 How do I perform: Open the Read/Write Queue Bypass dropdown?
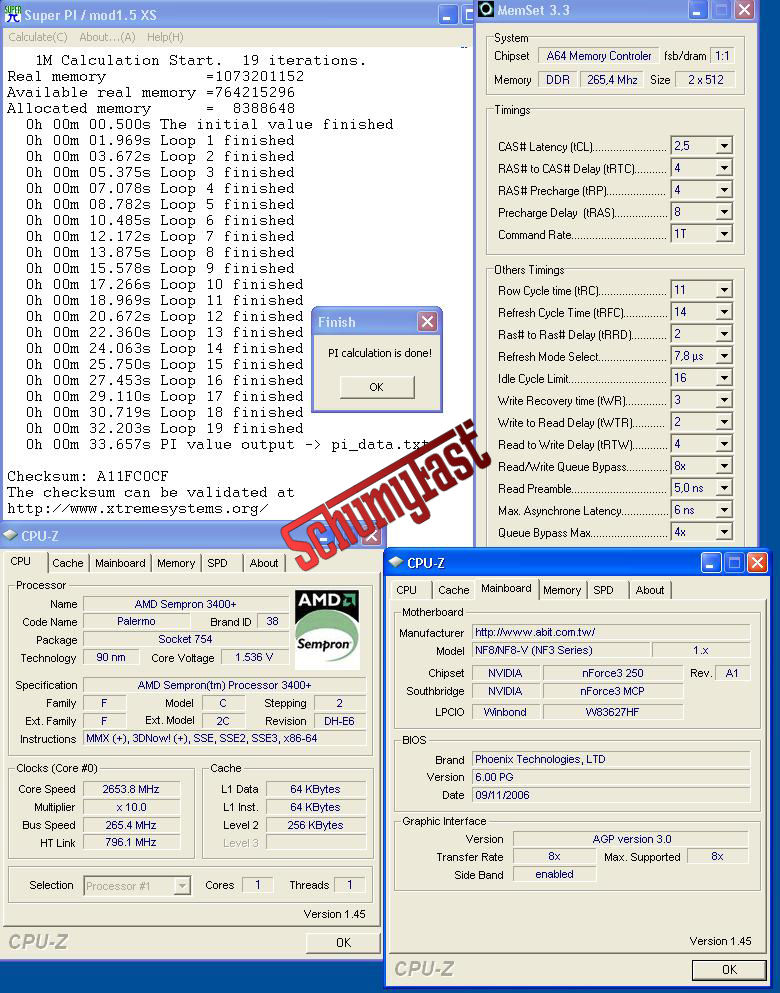pos(724,466)
